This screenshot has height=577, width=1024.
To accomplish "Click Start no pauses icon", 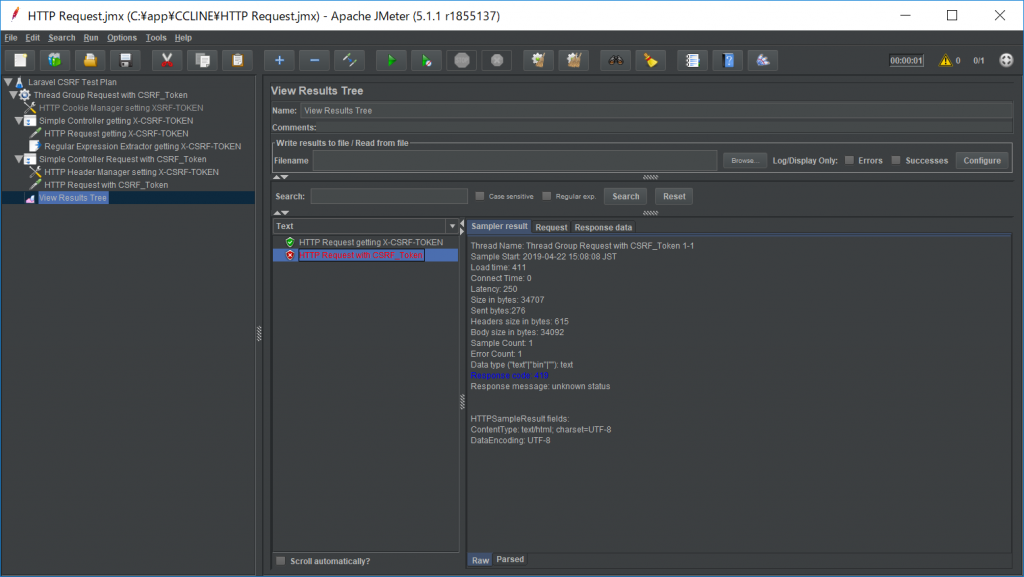I will pyautogui.click(x=426, y=61).
